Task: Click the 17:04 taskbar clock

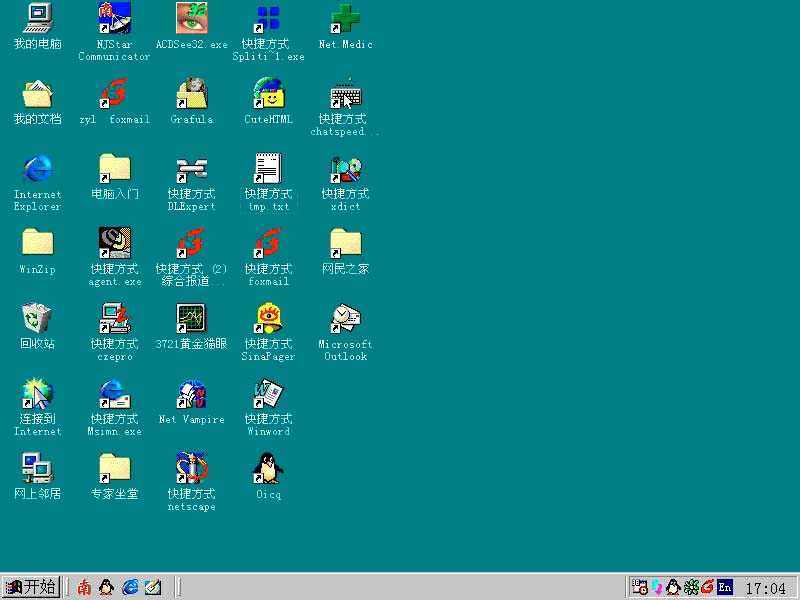Action: 766,588
